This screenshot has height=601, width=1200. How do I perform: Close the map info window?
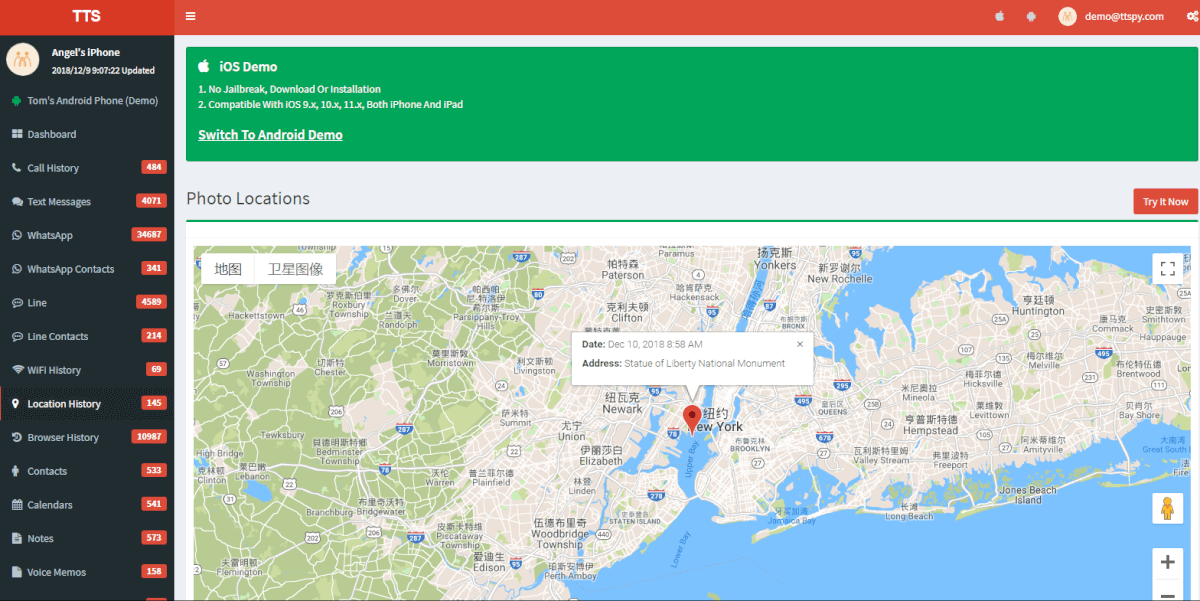tap(799, 344)
